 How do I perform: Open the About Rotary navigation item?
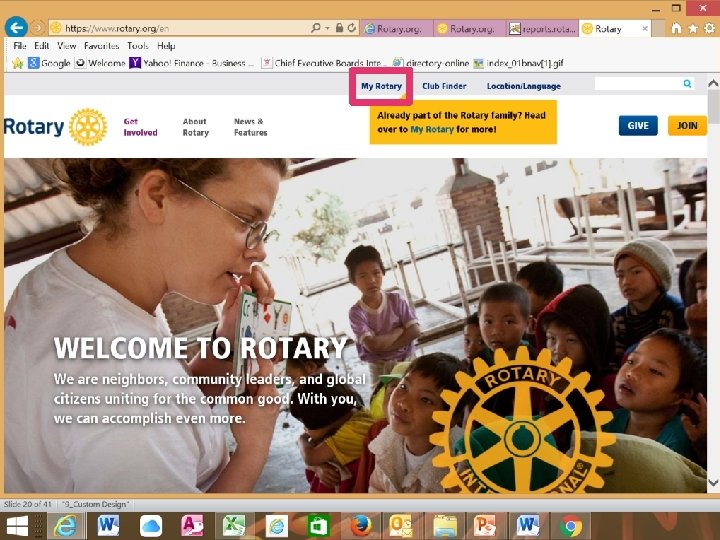(x=196, y=127)
